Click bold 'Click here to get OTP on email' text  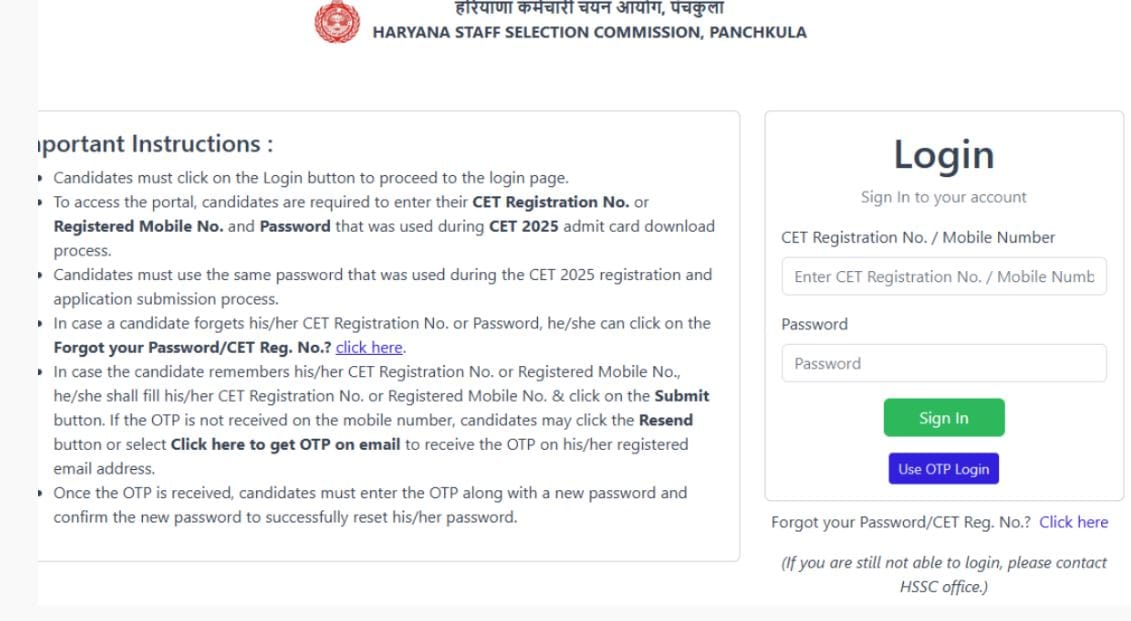point(285,444)
